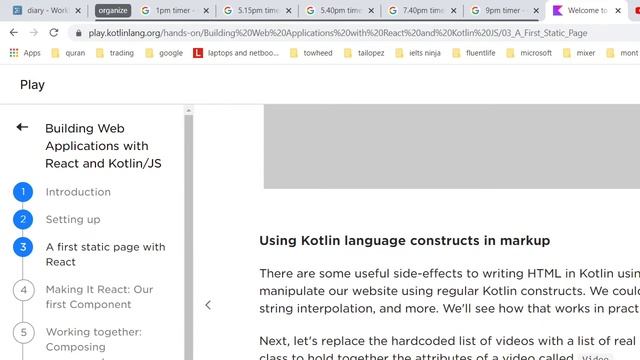Open the mixer bookmark folder
640x360 pixels.
(x=579, y=53)
